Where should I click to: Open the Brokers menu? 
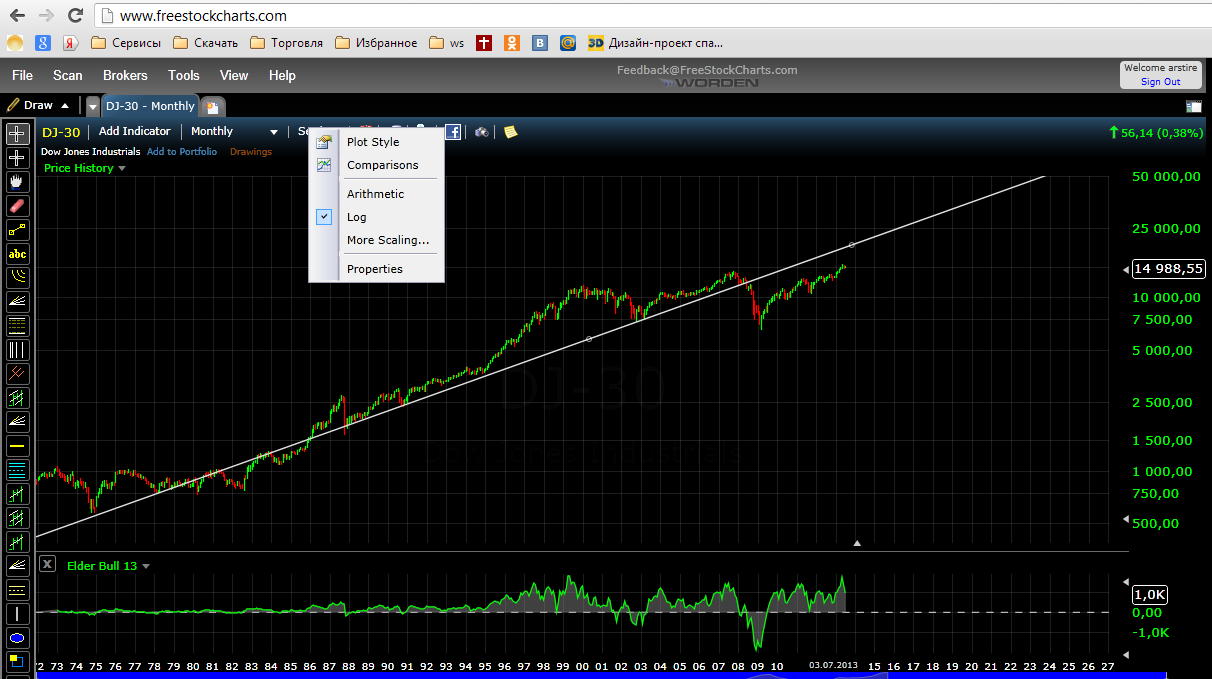[125, 75]
